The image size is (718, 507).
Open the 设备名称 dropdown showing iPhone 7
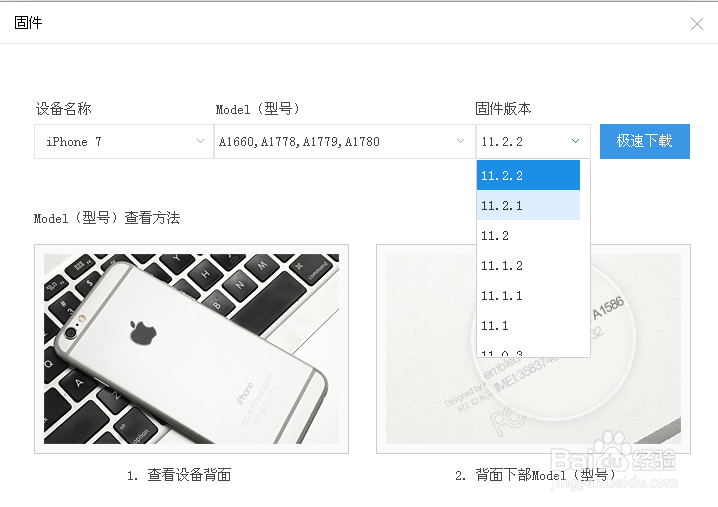click(124, 142)
